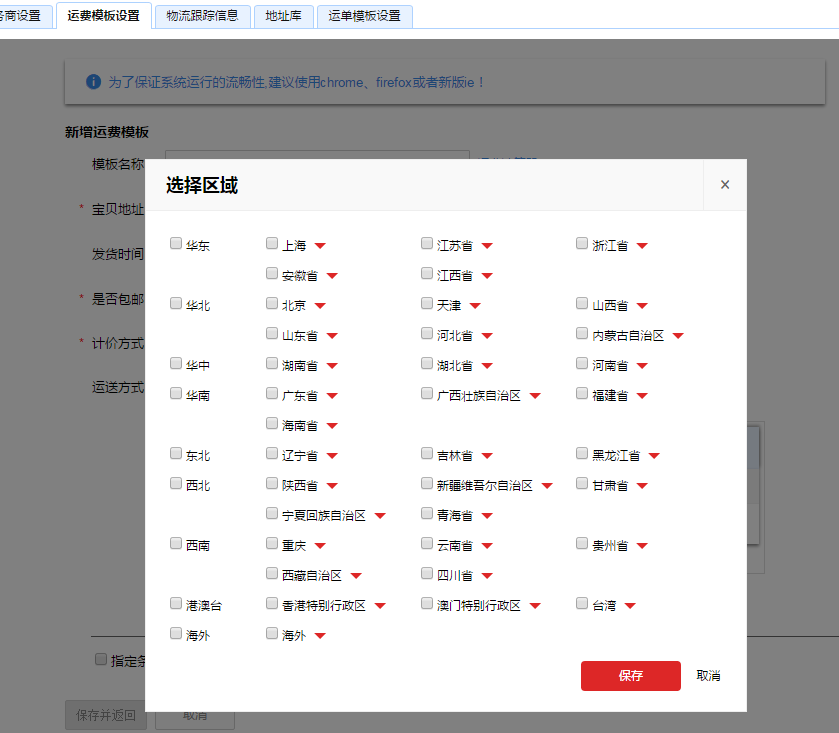Click the red 保存 button
This screenshot has width=839, height=733.
pyautogui.click(x=630, y=676)
